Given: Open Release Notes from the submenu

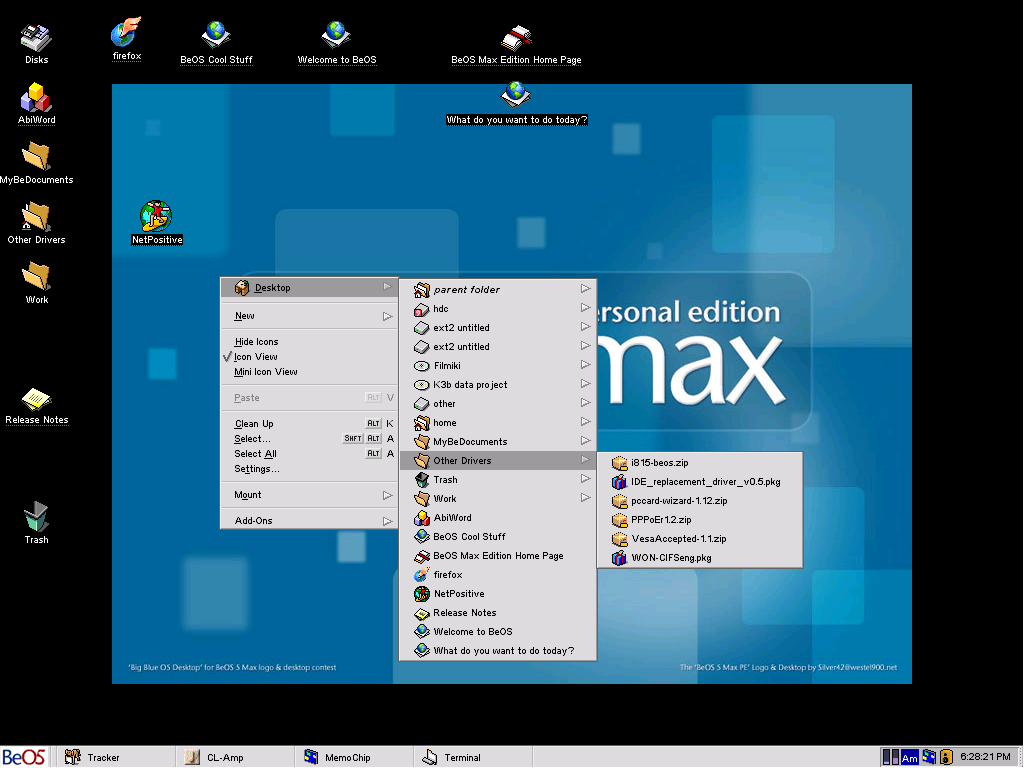Looking at the screenshot, I should [x=498, y=612].
